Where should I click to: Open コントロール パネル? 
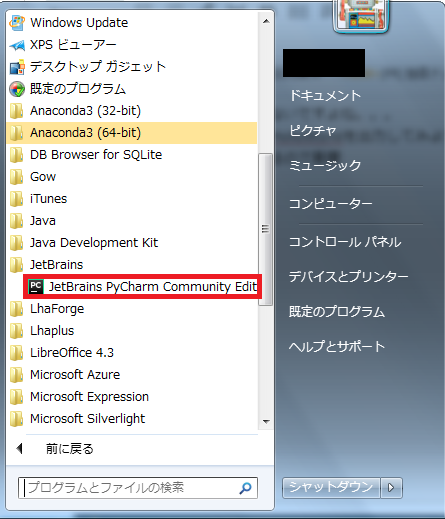point(345,242)
